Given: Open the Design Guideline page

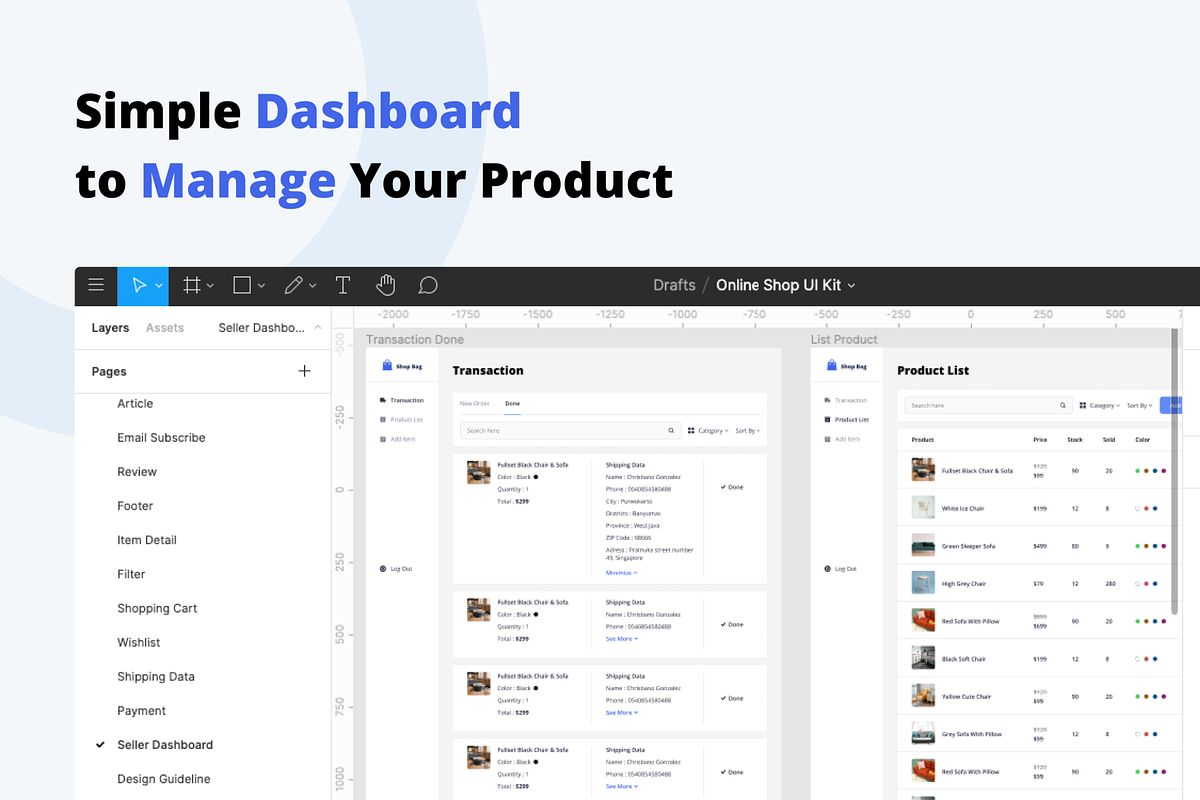Looking at the screenshot, I should 164,779.
